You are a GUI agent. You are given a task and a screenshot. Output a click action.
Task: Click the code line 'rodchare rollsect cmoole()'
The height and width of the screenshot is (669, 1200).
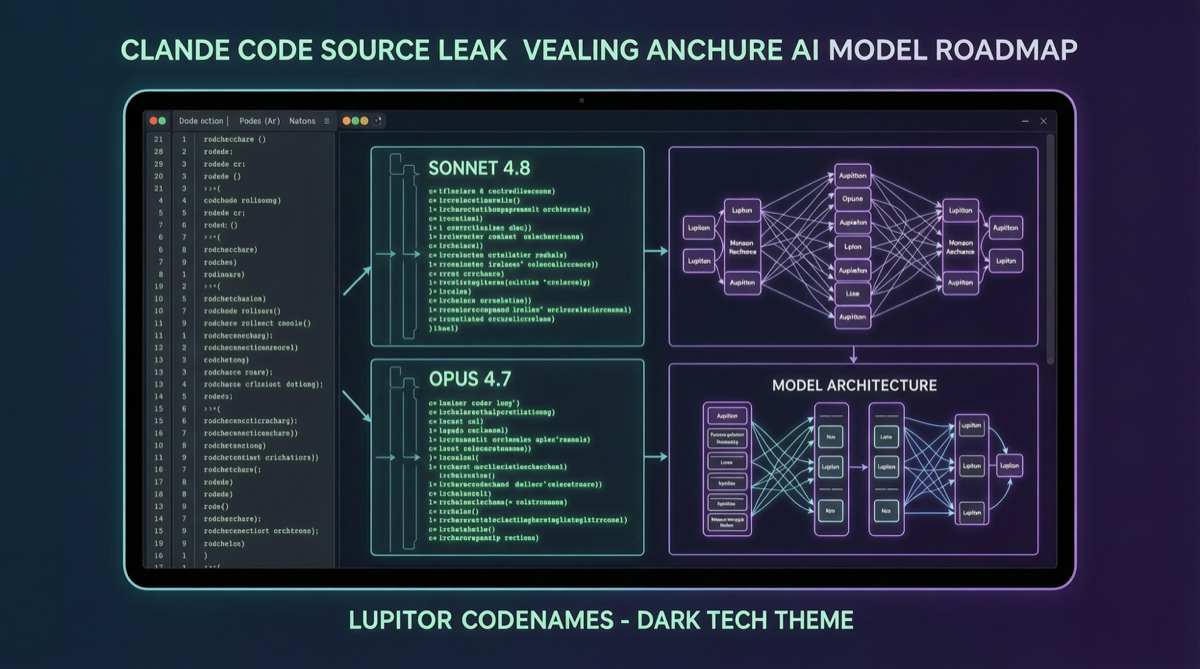coord(257,323)
